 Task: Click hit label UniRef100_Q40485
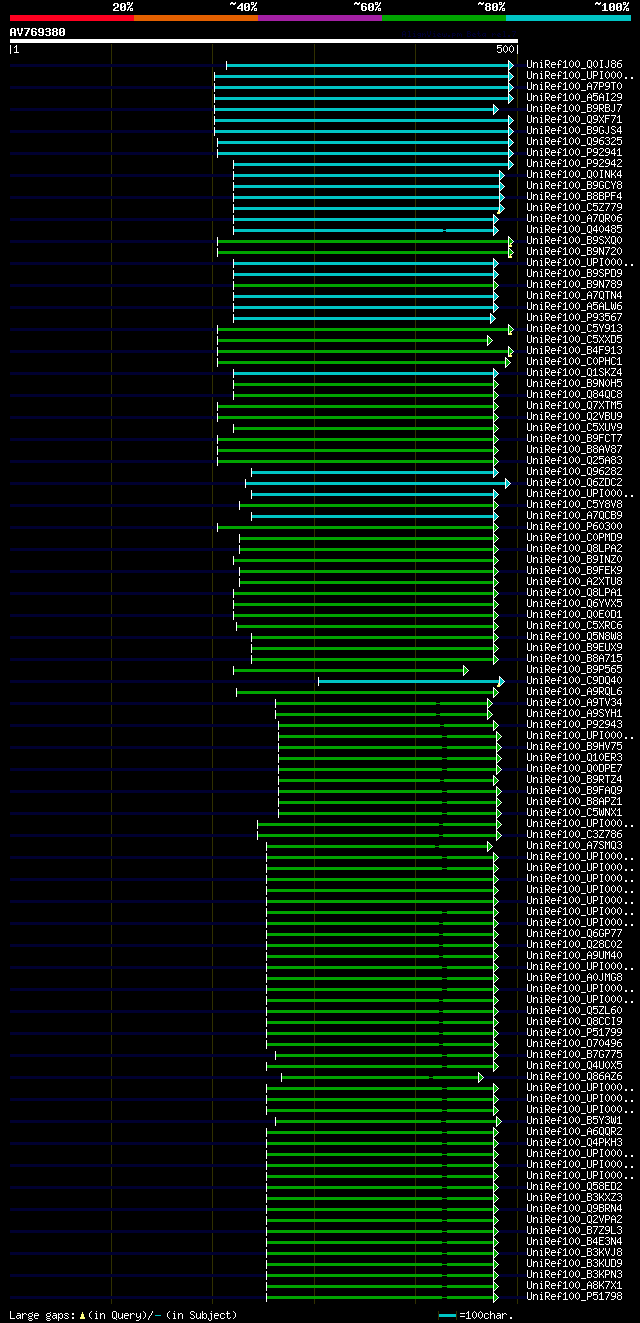pos(574,230)
